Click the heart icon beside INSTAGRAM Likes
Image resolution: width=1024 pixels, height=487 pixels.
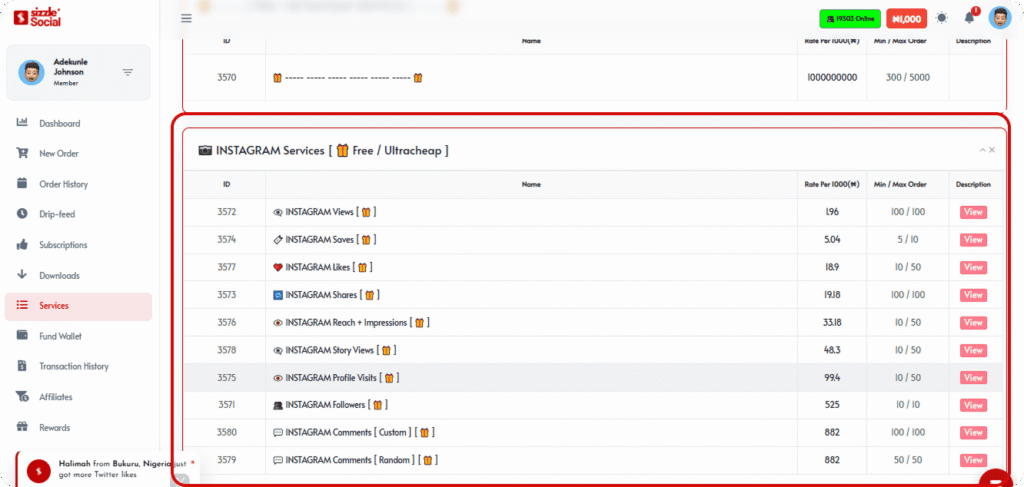click(278, 267)
